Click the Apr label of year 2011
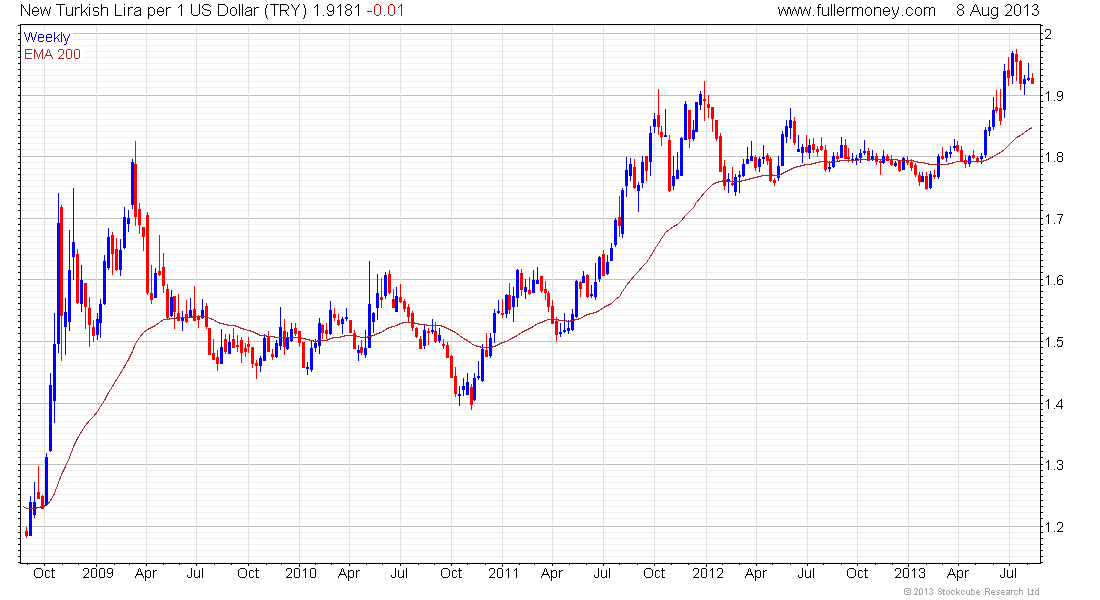Image resolution: width=1100 pixels, height=600 pixels. point(552,573)
